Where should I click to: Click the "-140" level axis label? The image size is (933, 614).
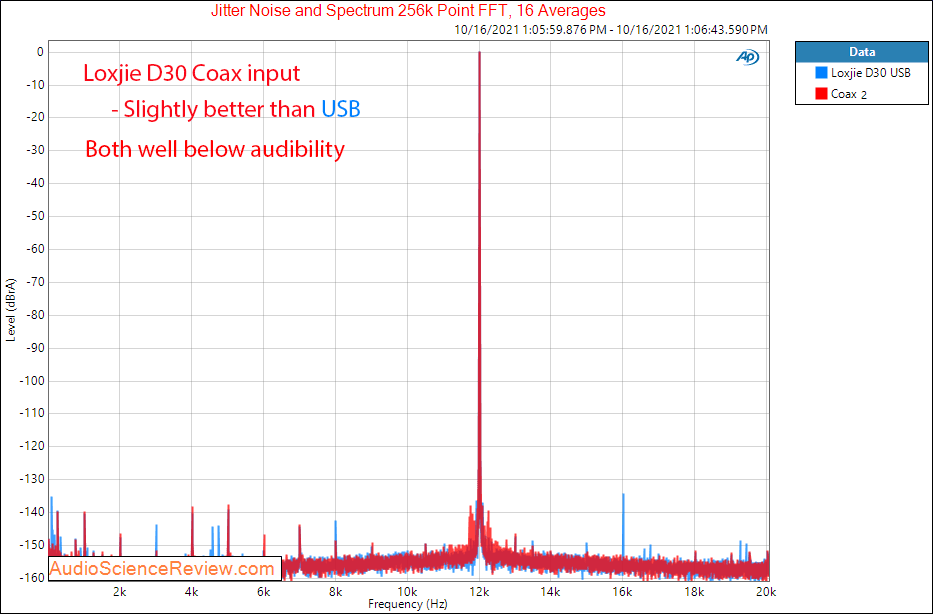(x=33, y=512)
